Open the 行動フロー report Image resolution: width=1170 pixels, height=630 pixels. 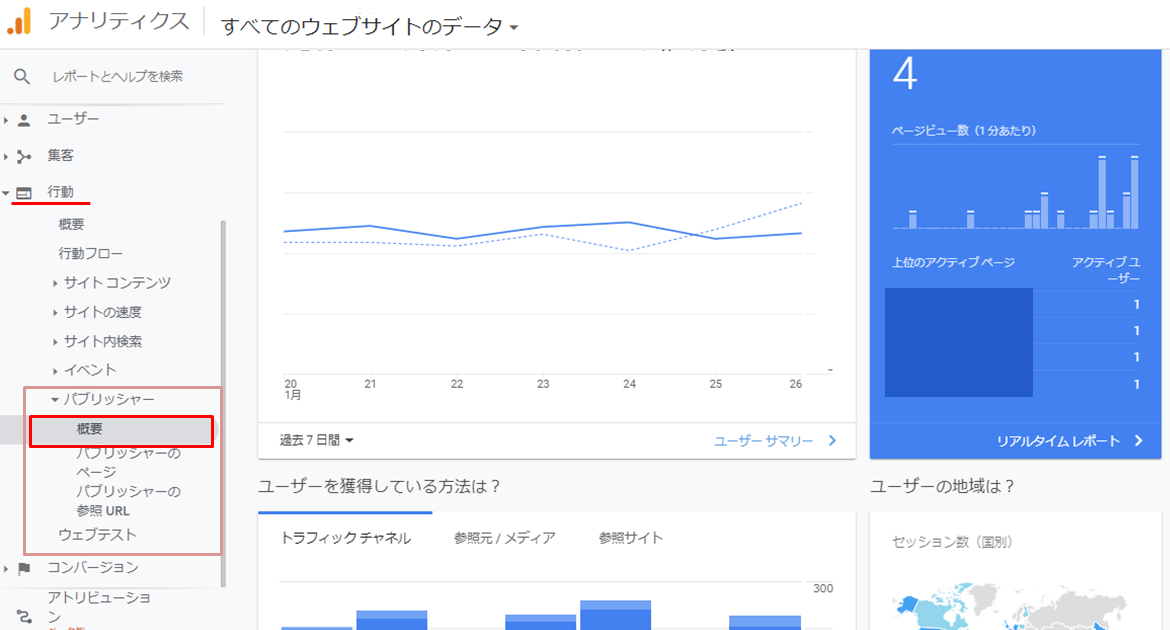(91, 254)
